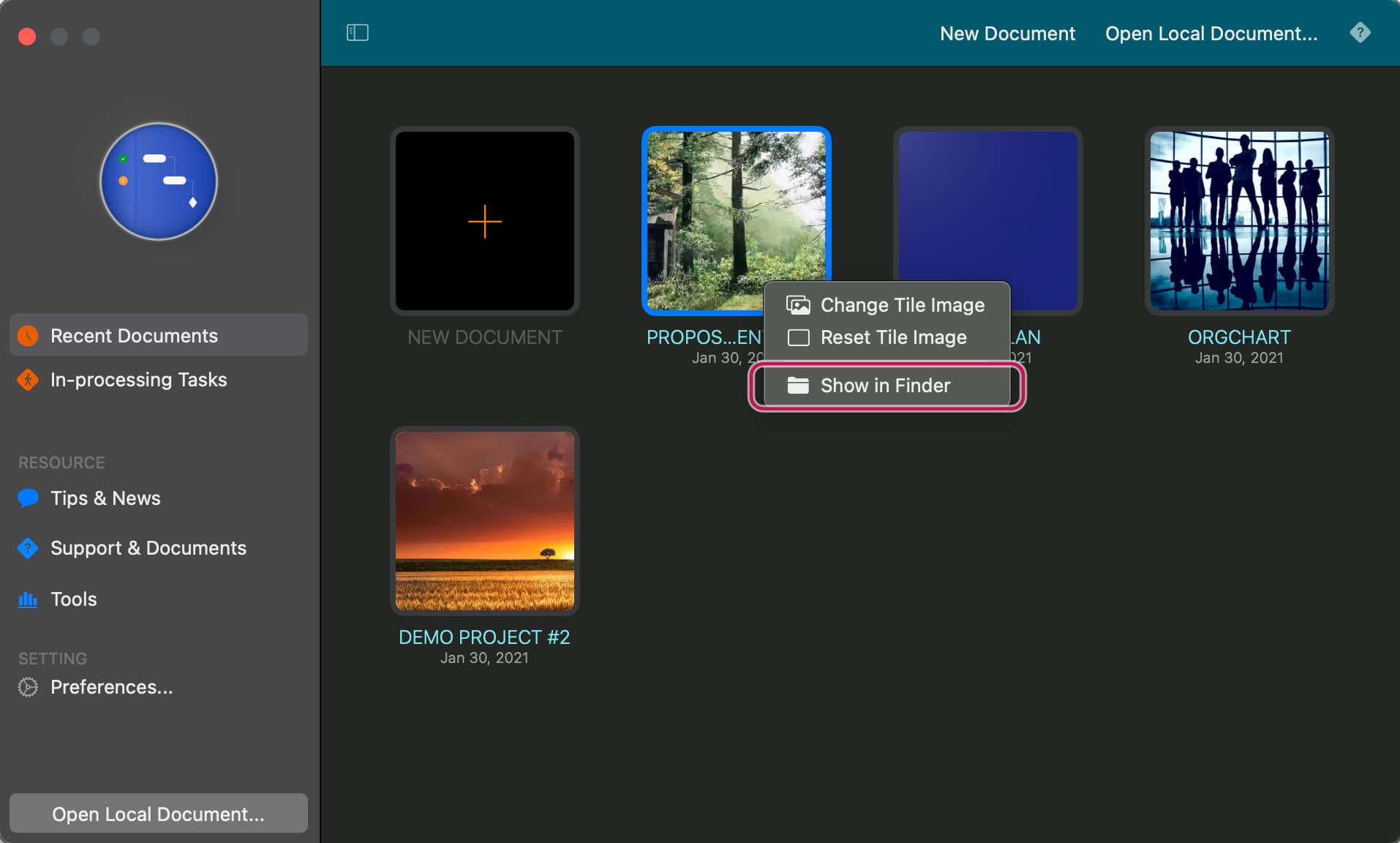The width and height of the screenshot is (1400, 843).
Task: Click Open Local Document in top toolbar
Action: (x=1211, y=34)
